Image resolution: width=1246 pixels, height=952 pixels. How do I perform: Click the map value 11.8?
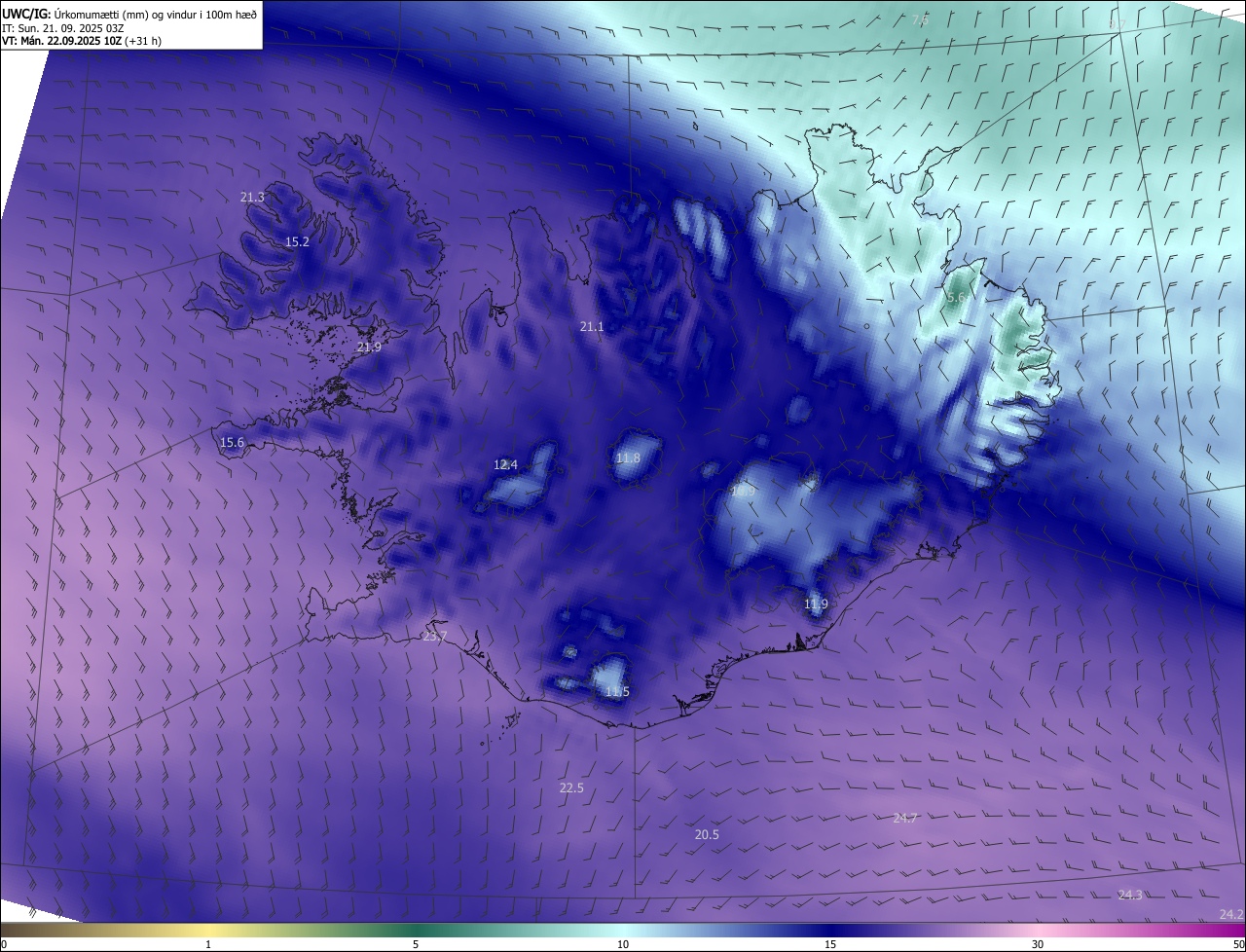[628, 458]
